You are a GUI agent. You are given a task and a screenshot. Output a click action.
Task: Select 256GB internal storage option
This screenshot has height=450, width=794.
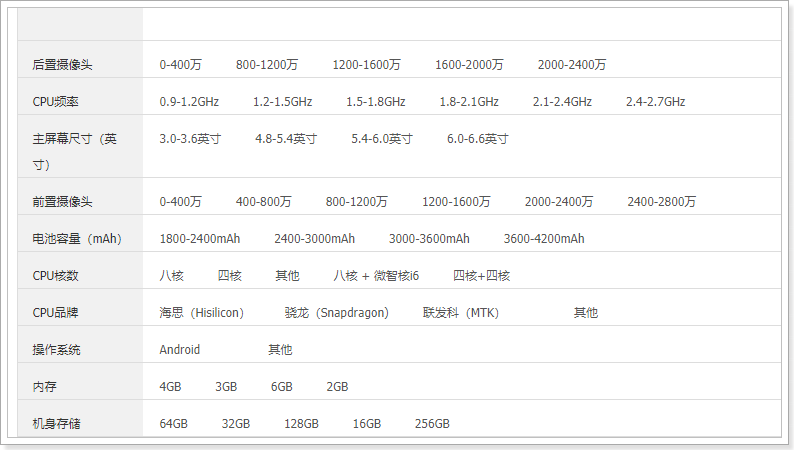click(432, 424)
